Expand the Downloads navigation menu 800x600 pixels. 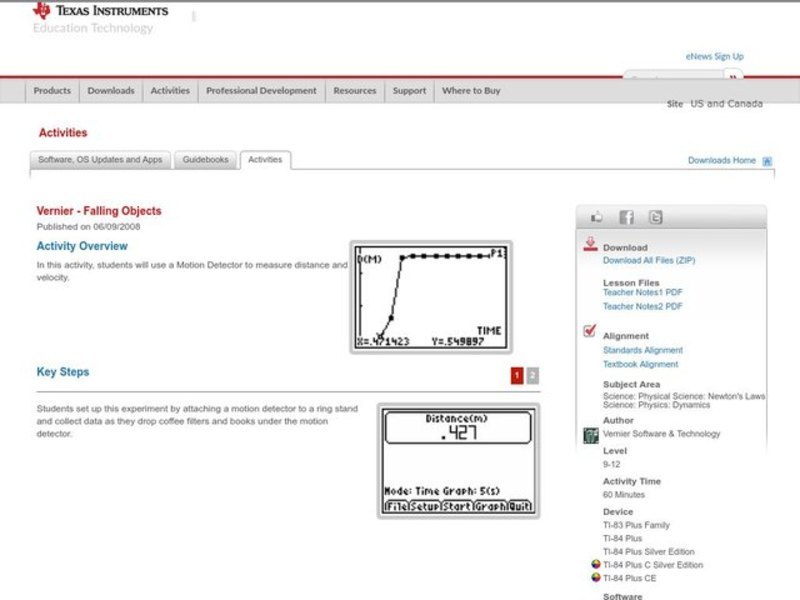coord(110,91)
